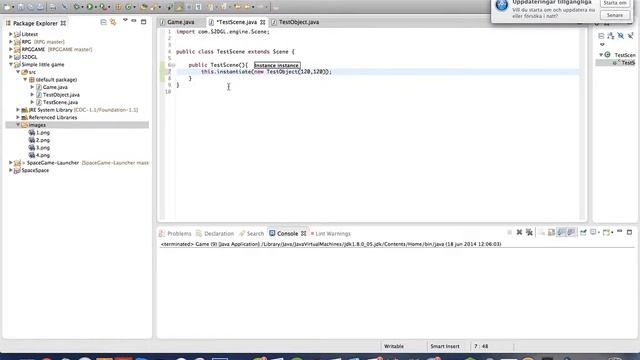Select TestScene.java in Package Explorer
The height and width of the screenshot is (360, 640).
coord(60,102)
